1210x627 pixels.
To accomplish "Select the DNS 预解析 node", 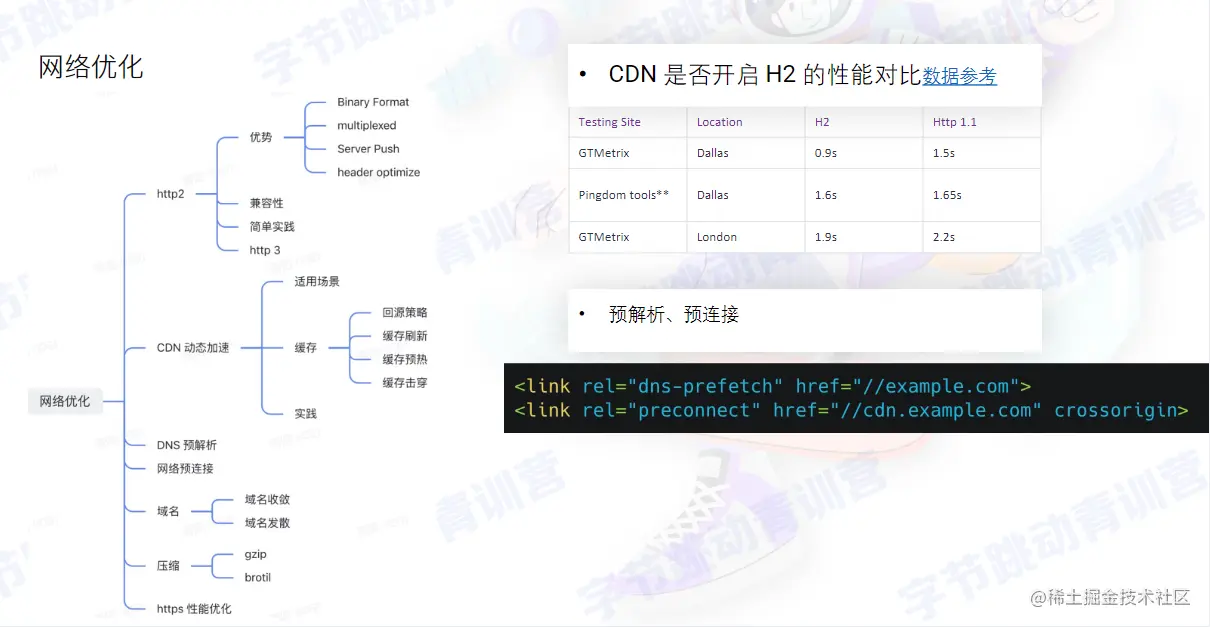I will [187, 445].
